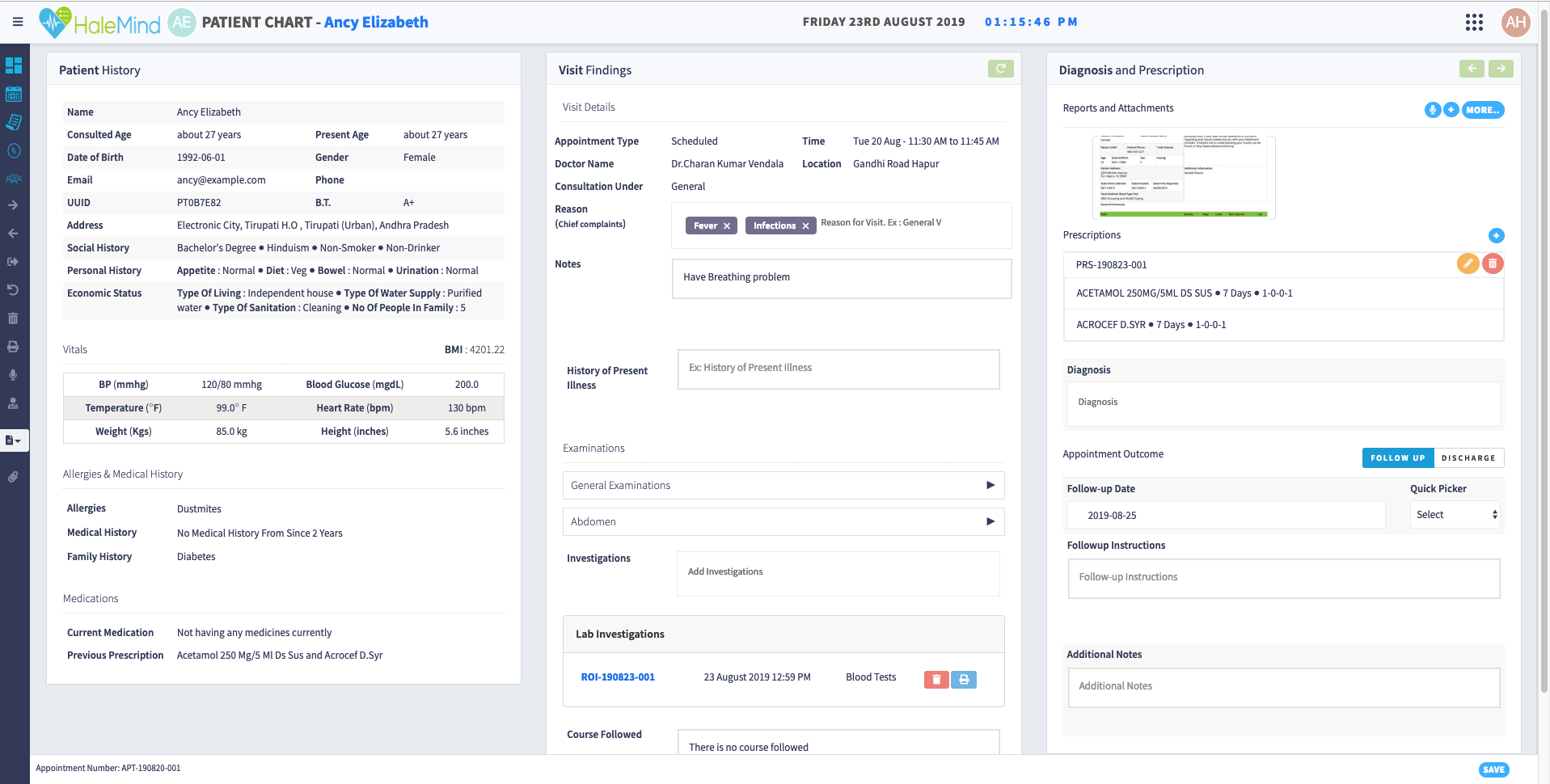The height and width of the screenshot is (784, 1550).
Task: Click the AE patient avatar badge
Action: tap(182, 22)
